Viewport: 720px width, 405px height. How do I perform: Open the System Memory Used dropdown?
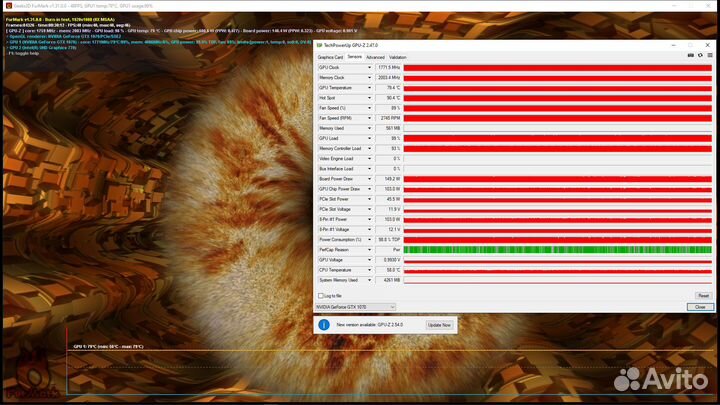tap(369, 280)
